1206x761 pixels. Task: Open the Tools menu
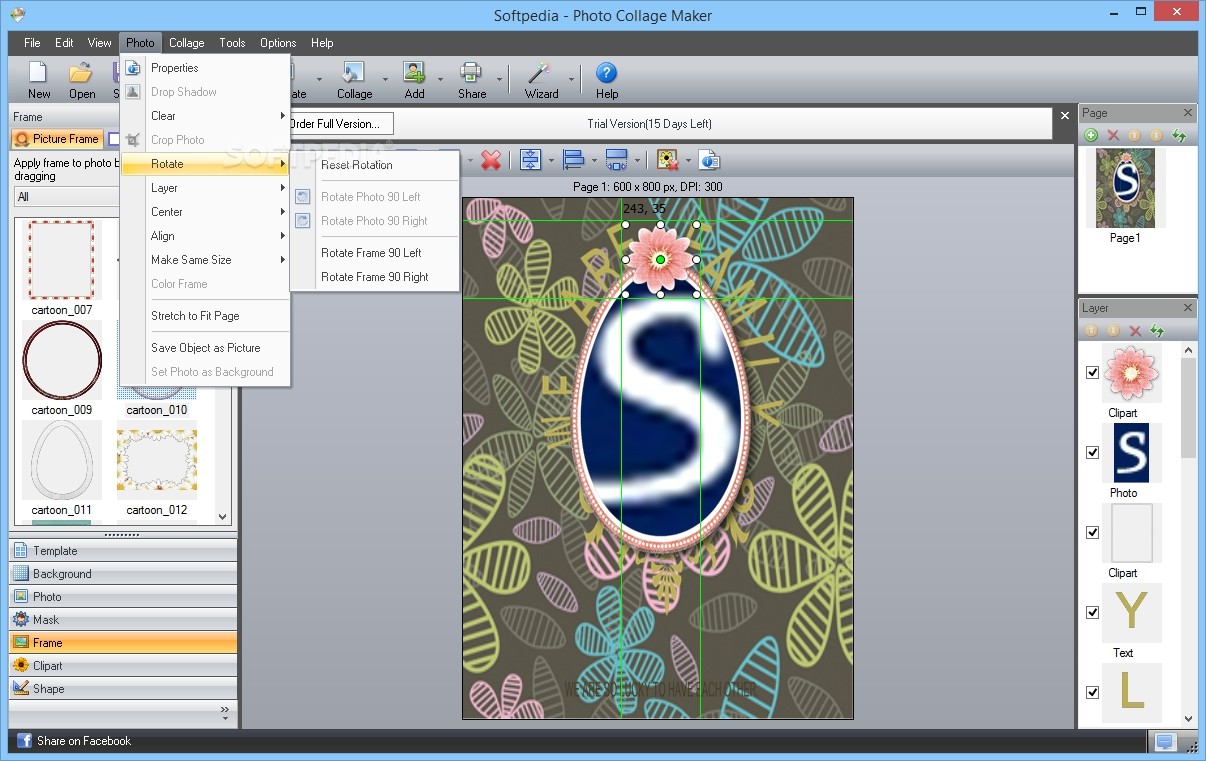tap(232, 43)
